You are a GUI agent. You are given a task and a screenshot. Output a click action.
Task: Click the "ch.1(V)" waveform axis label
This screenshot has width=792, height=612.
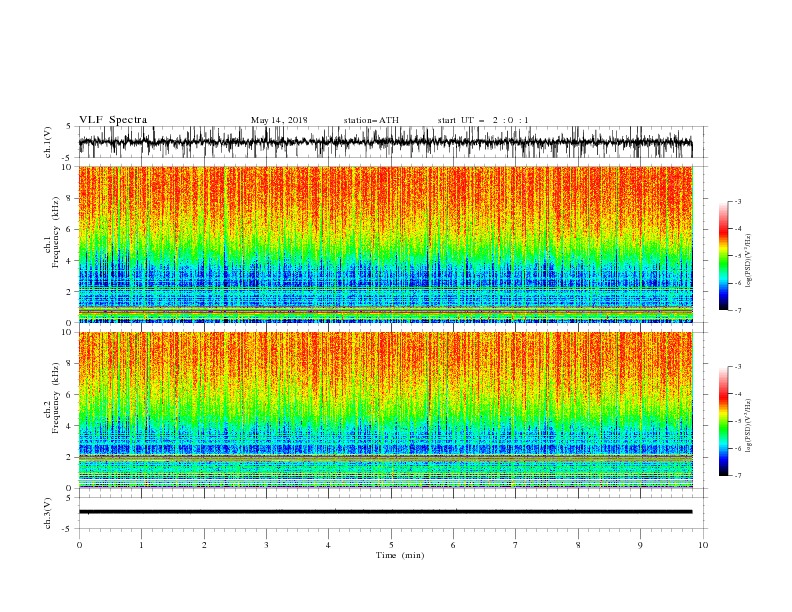[48, 142]
